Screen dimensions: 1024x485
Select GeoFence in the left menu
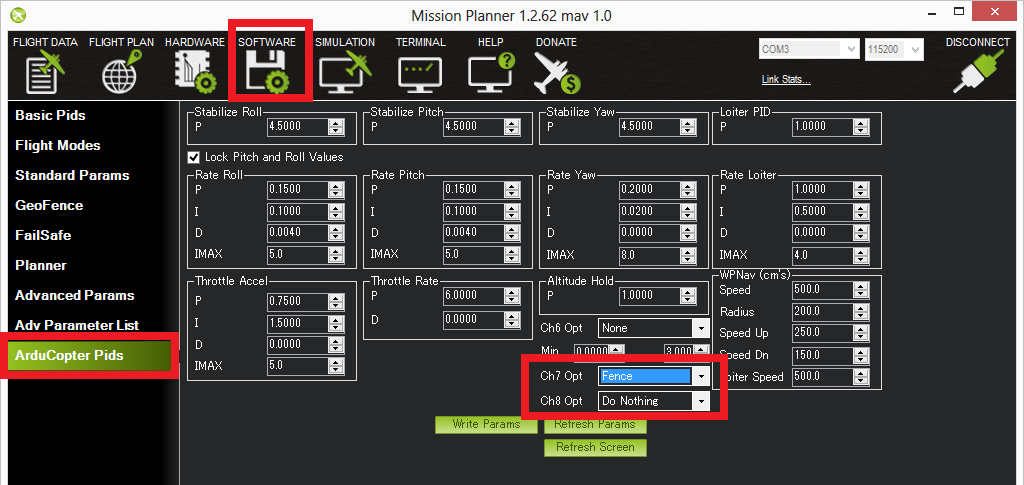[49, 205]
